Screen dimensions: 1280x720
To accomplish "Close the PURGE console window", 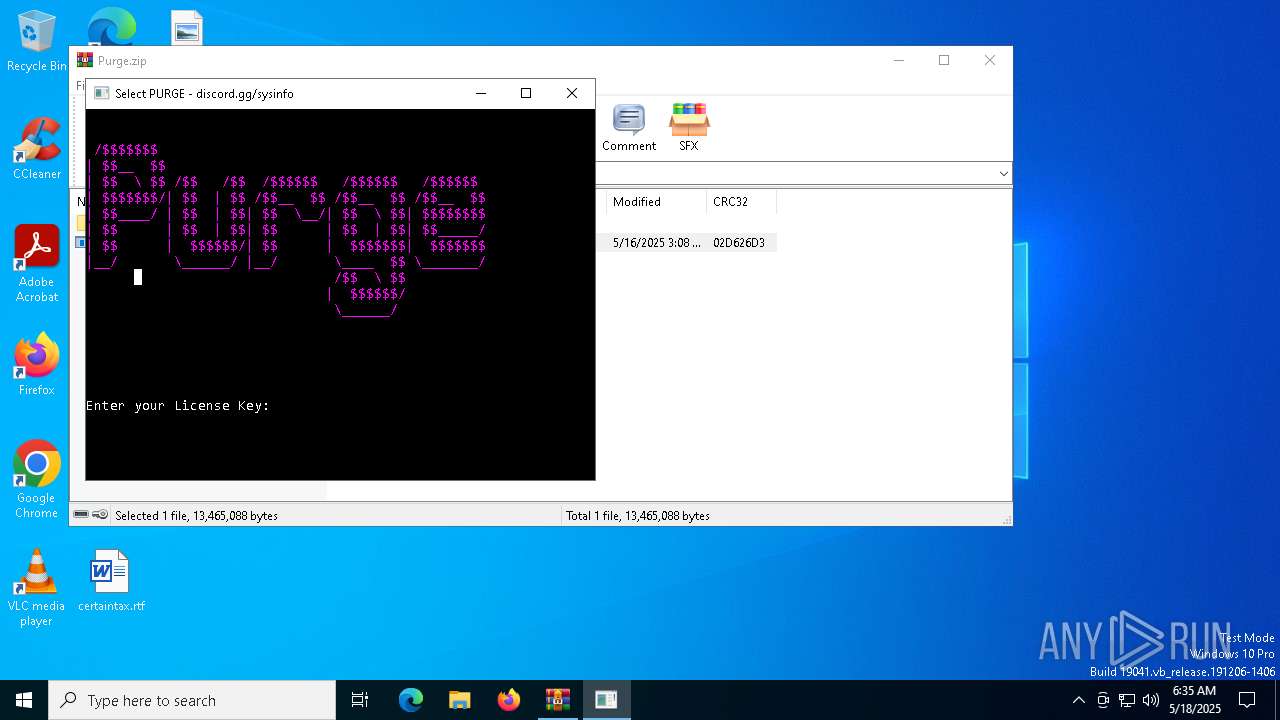I will pos(572,93).
